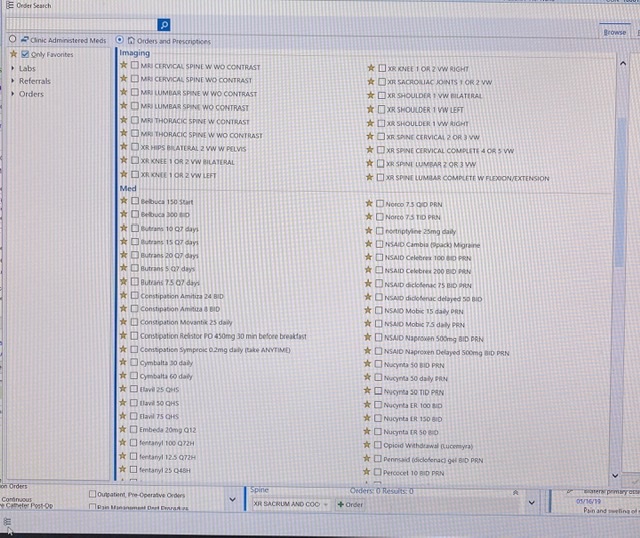Expand the Referrals tree node

pyautogui.click(x=13, y=81)
